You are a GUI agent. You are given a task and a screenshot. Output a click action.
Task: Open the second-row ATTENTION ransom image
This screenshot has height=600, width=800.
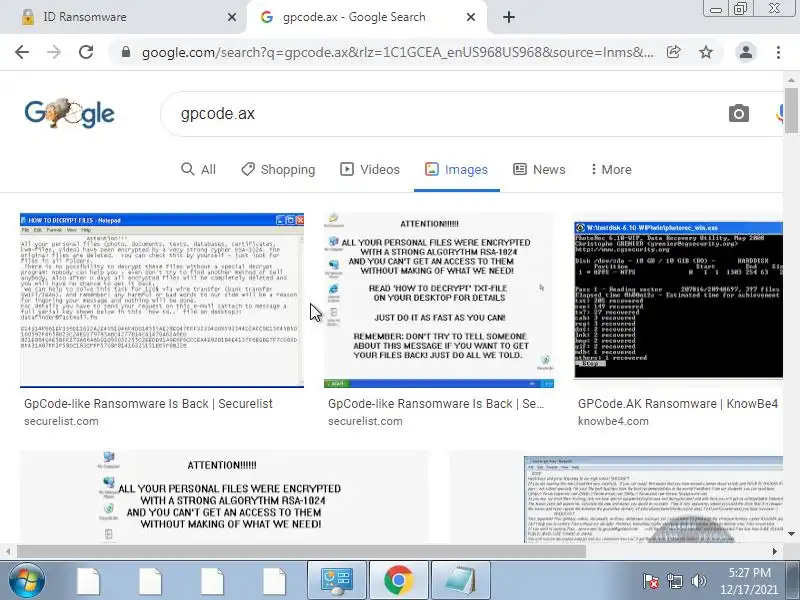224,496
